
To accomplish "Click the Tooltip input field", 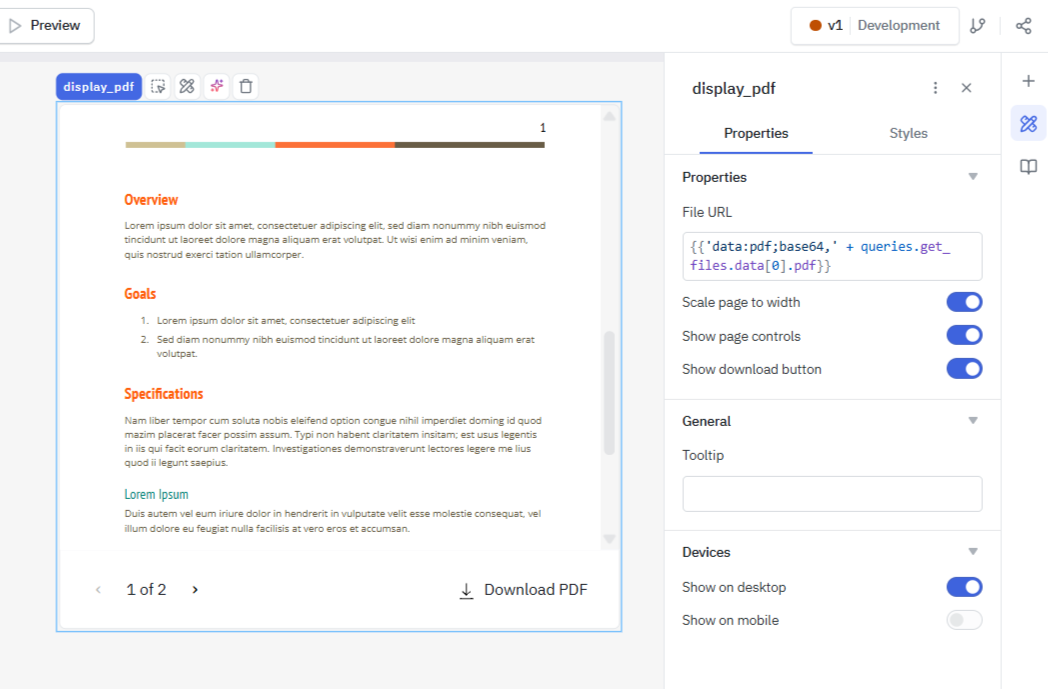I will 832,494.
